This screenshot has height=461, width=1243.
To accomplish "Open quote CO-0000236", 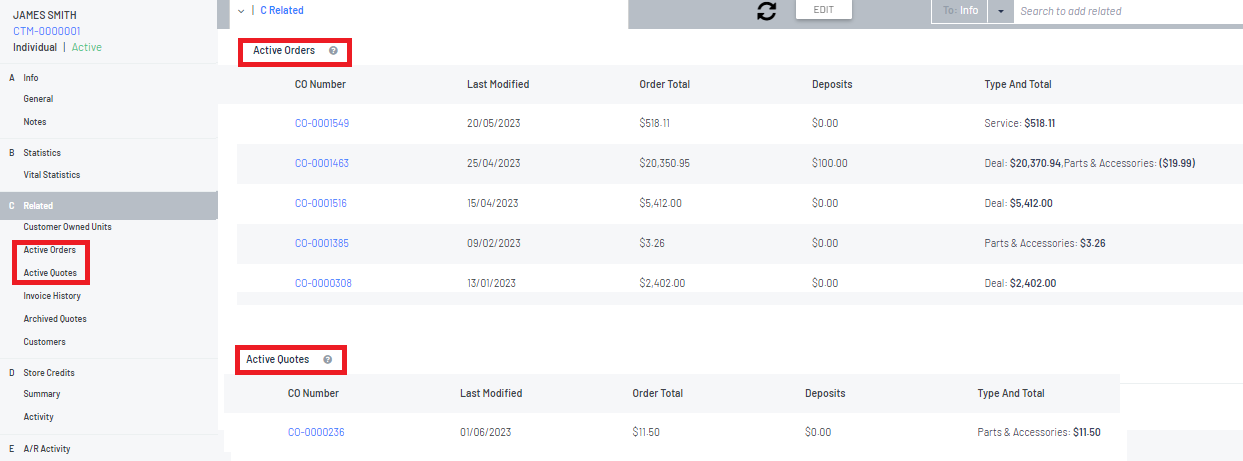I will coord(316,432).
